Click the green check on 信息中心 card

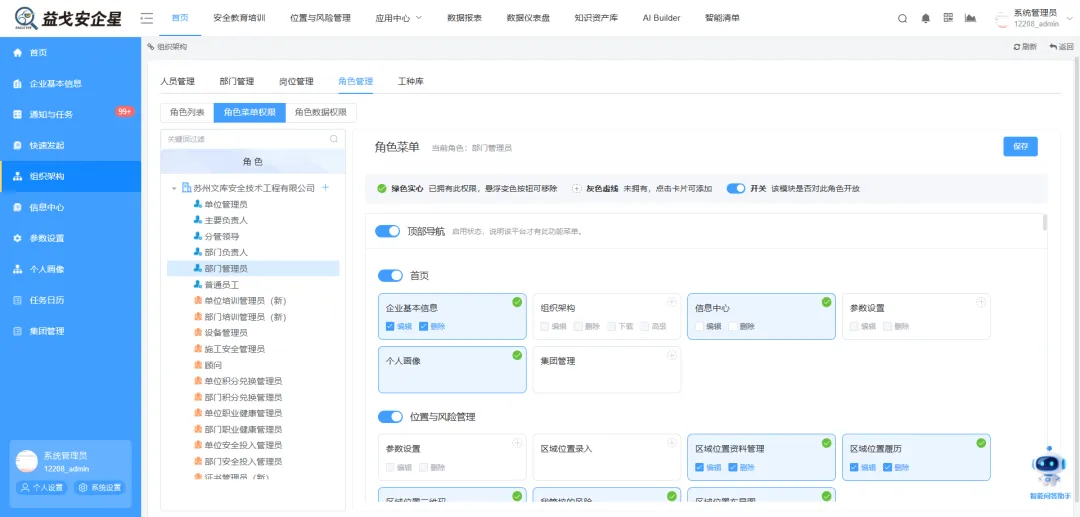[x=827, y=302]
